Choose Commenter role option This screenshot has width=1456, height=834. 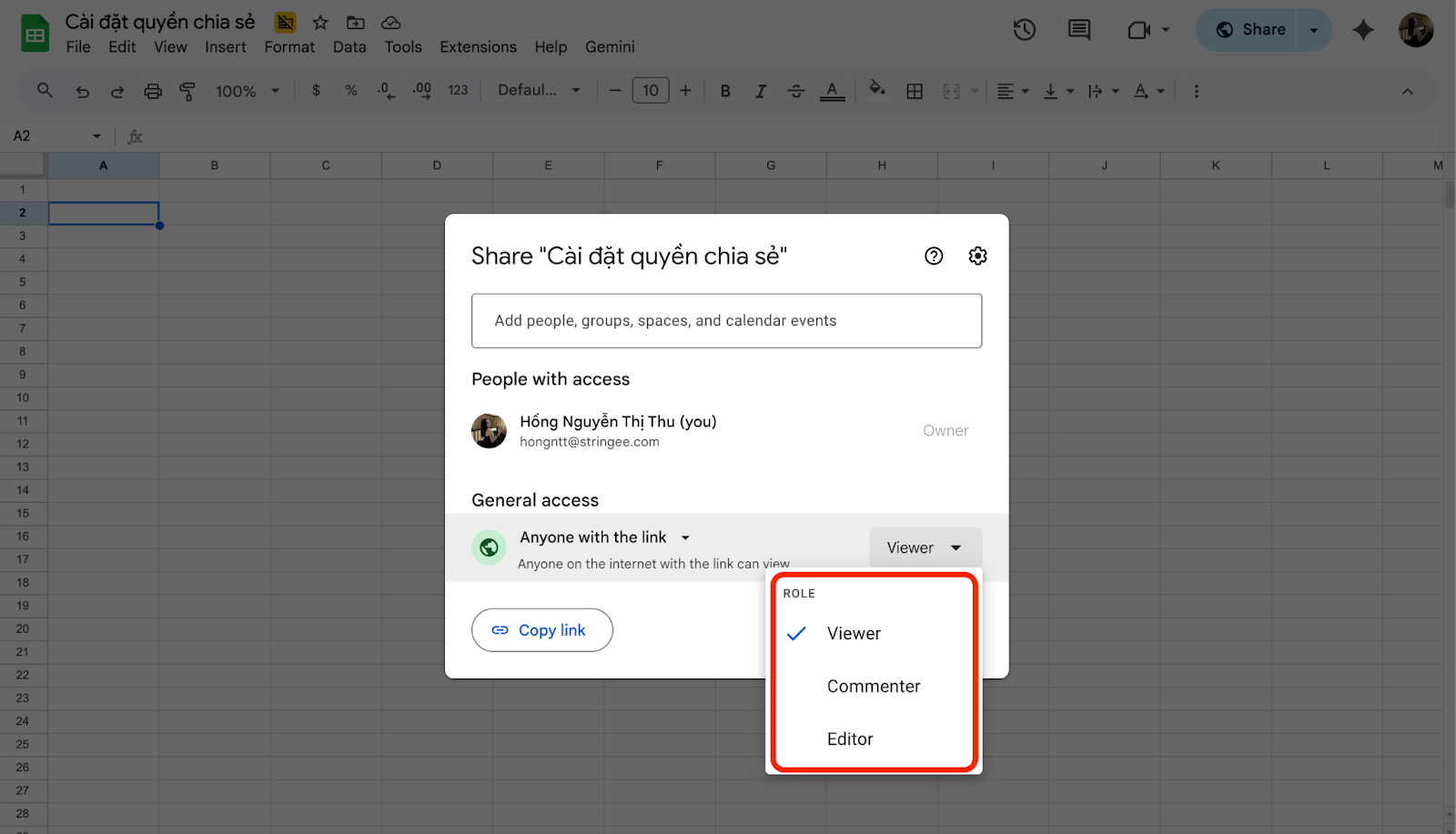click(x=873, y=687)
